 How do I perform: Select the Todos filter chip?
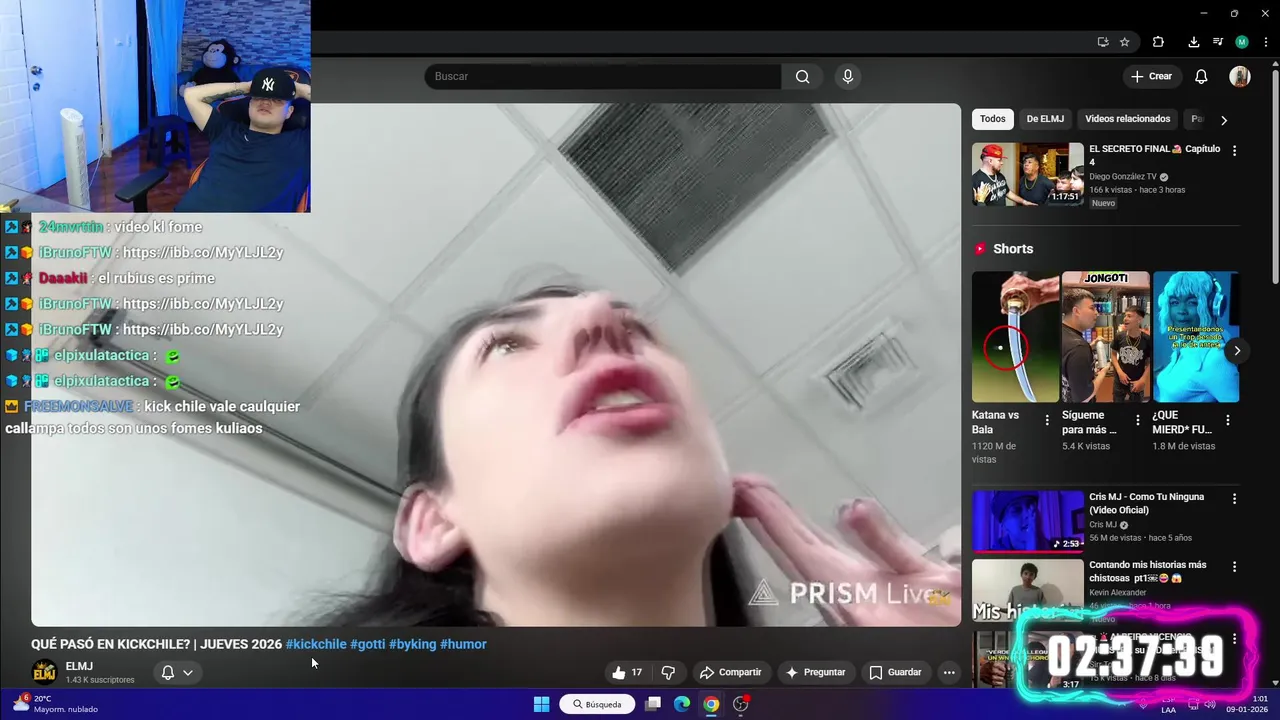(x=993, y=119)
